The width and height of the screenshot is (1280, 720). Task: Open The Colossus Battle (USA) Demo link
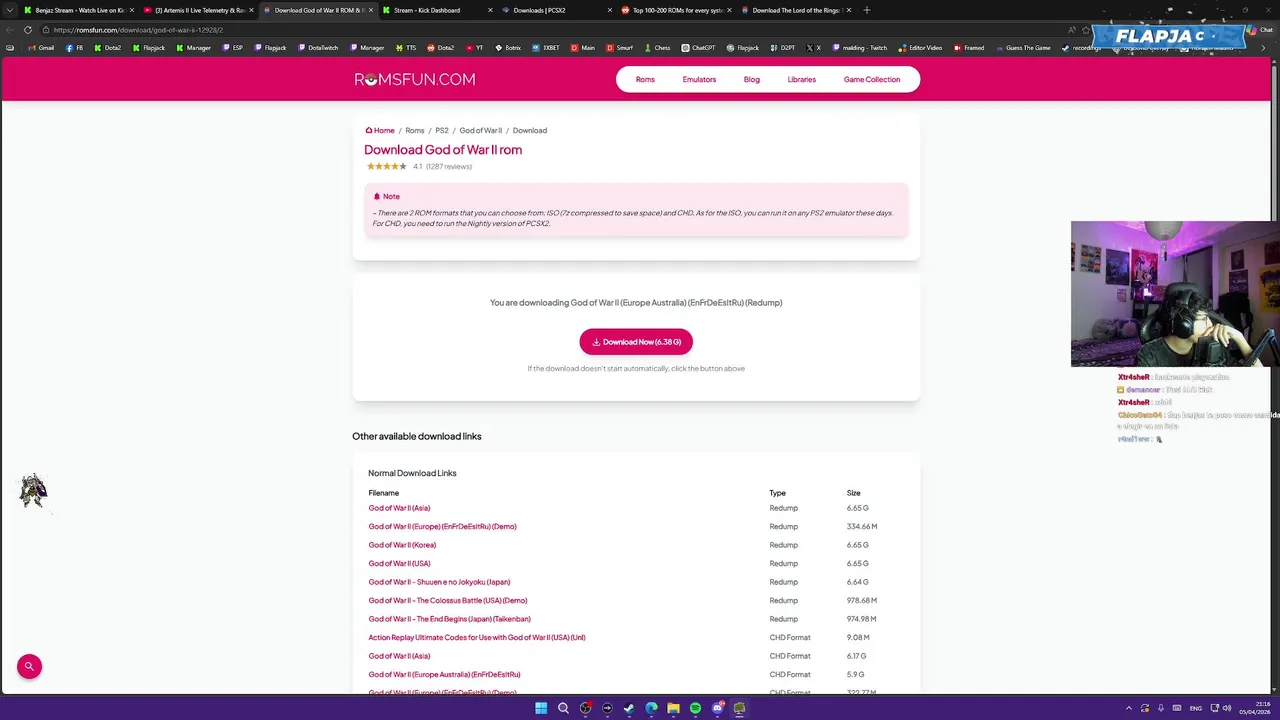[x=447, y=600]
